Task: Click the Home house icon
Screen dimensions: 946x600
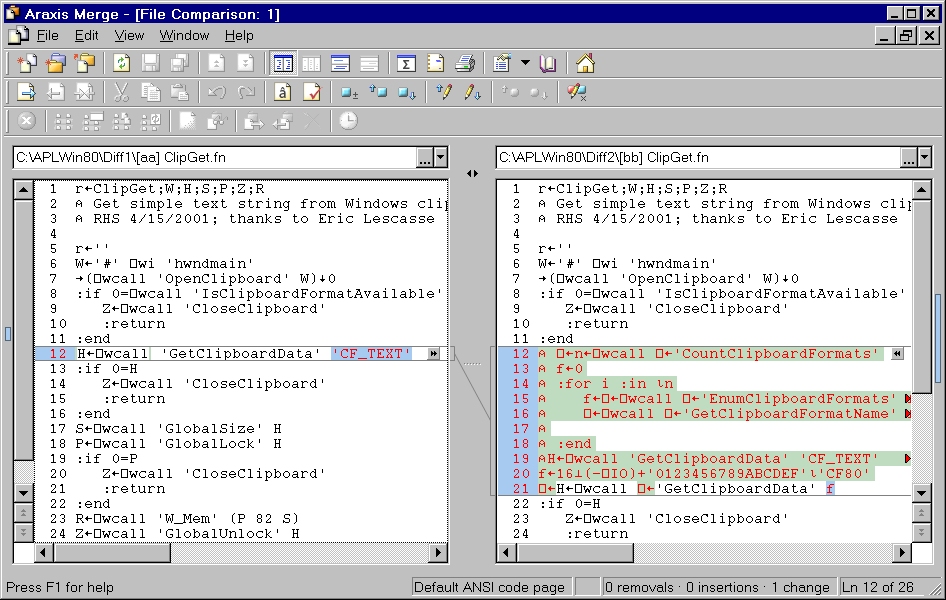Action: point(585,63)
